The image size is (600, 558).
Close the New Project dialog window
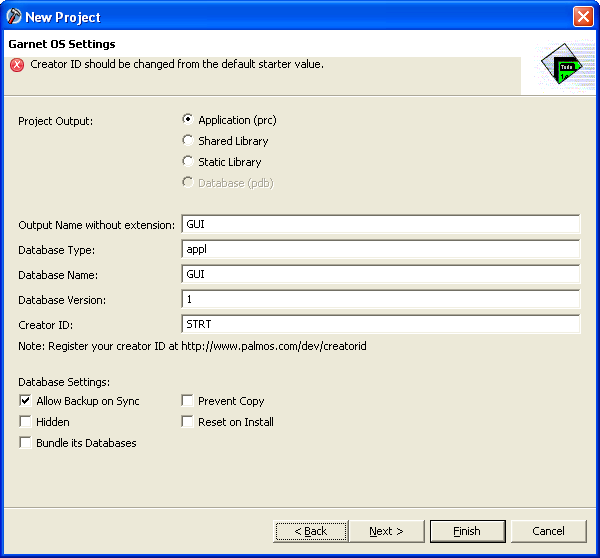coord(583,17)
